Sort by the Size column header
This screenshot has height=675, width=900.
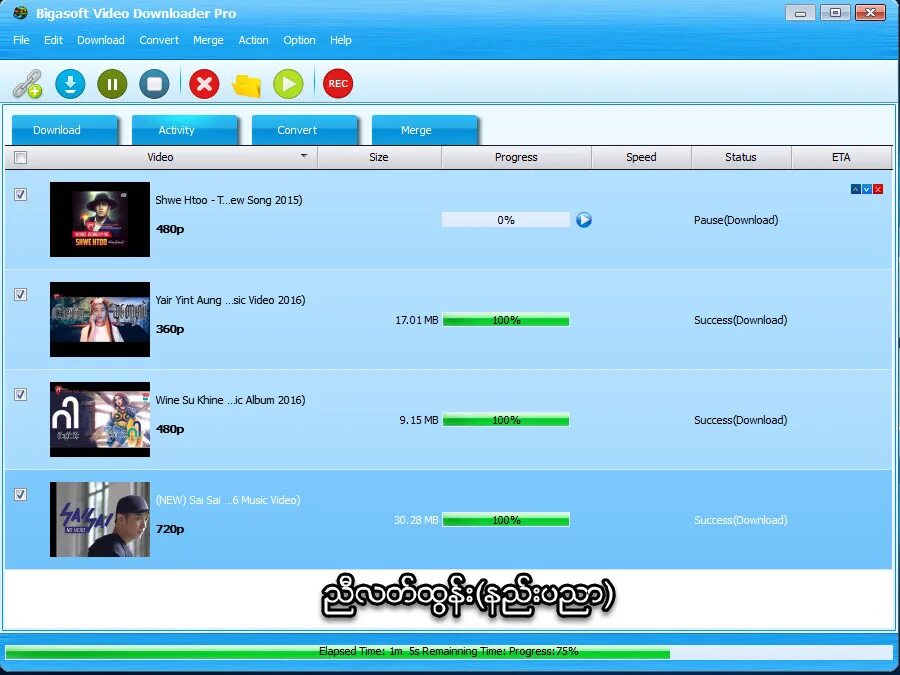tap(379, 157)
